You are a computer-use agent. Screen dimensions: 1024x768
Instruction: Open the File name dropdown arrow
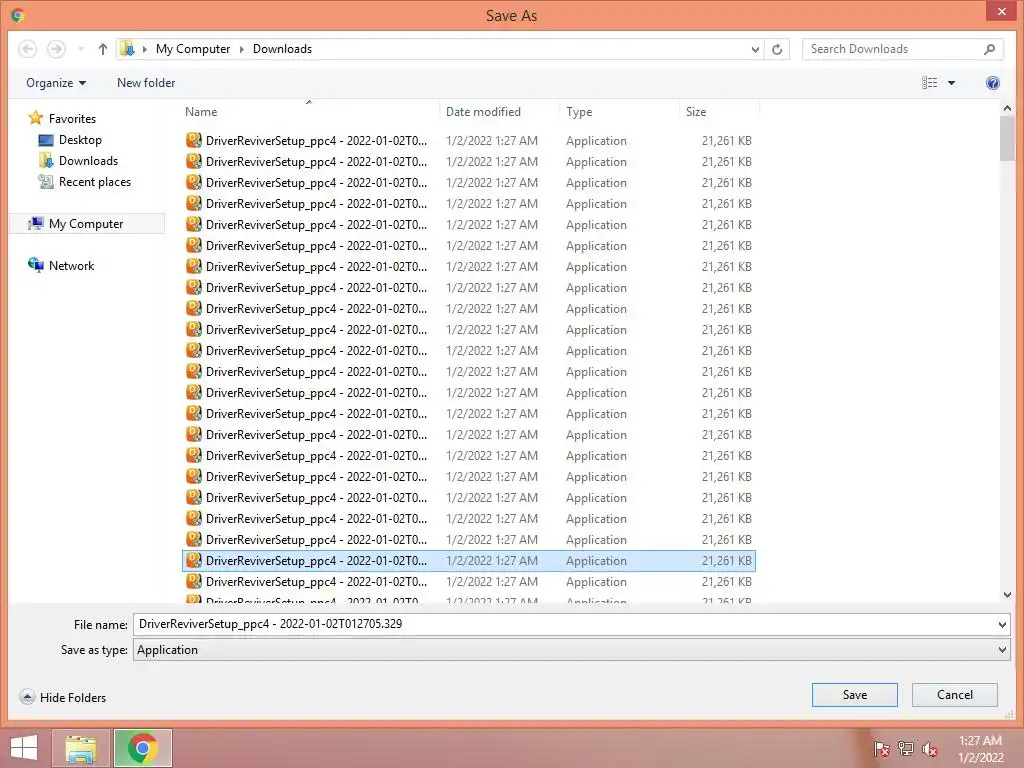[x=1002, y=625]
